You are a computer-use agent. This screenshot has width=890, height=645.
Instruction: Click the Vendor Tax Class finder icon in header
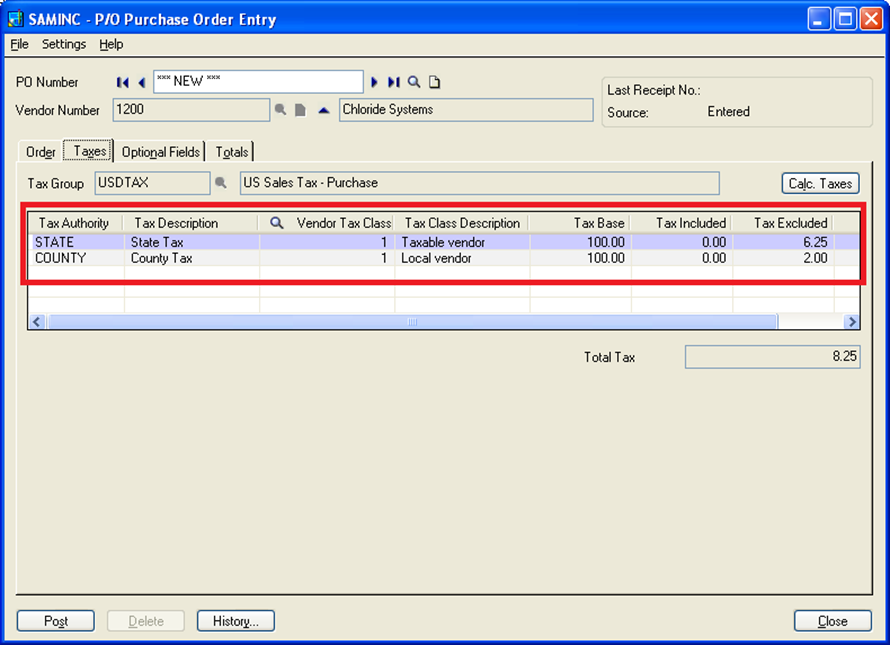(276, 223)
